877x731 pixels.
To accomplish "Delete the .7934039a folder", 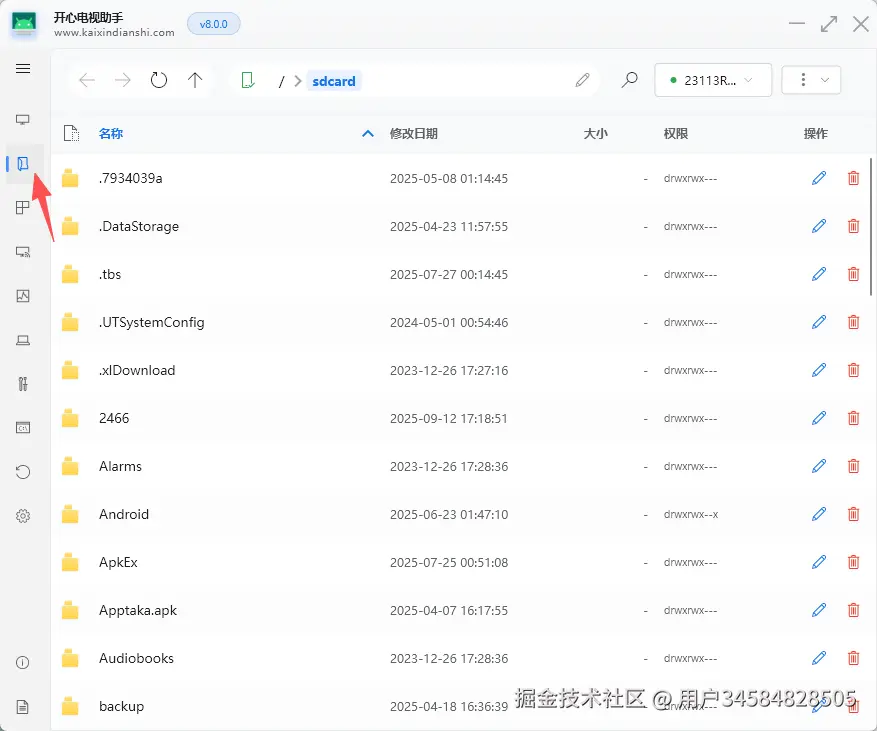I will coord(854,178).
